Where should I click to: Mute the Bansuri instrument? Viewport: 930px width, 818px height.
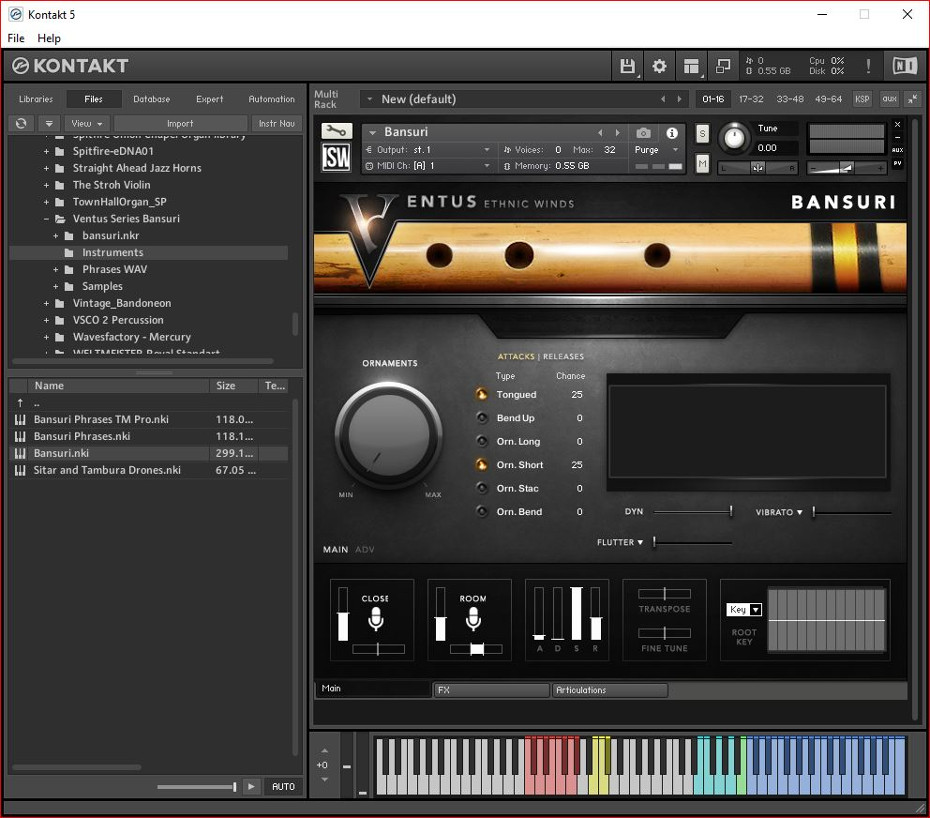[x=702, y=163]
